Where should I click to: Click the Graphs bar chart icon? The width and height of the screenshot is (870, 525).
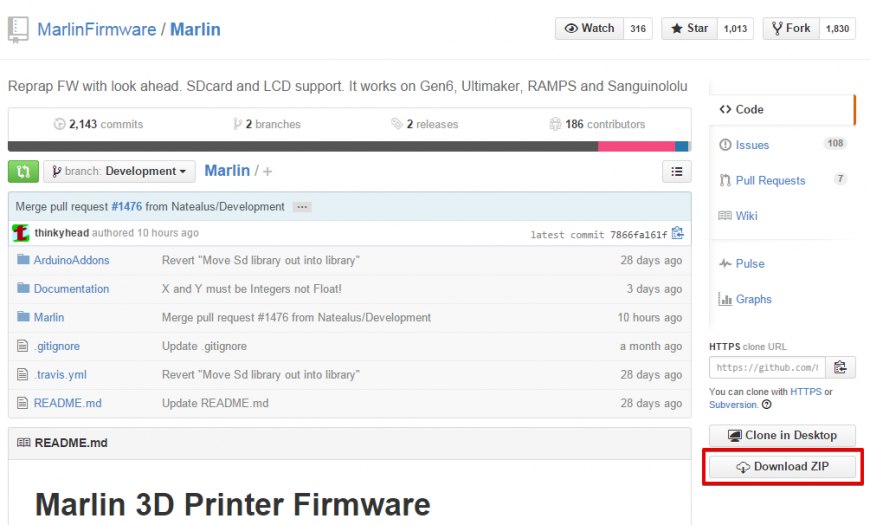(725, 299)
